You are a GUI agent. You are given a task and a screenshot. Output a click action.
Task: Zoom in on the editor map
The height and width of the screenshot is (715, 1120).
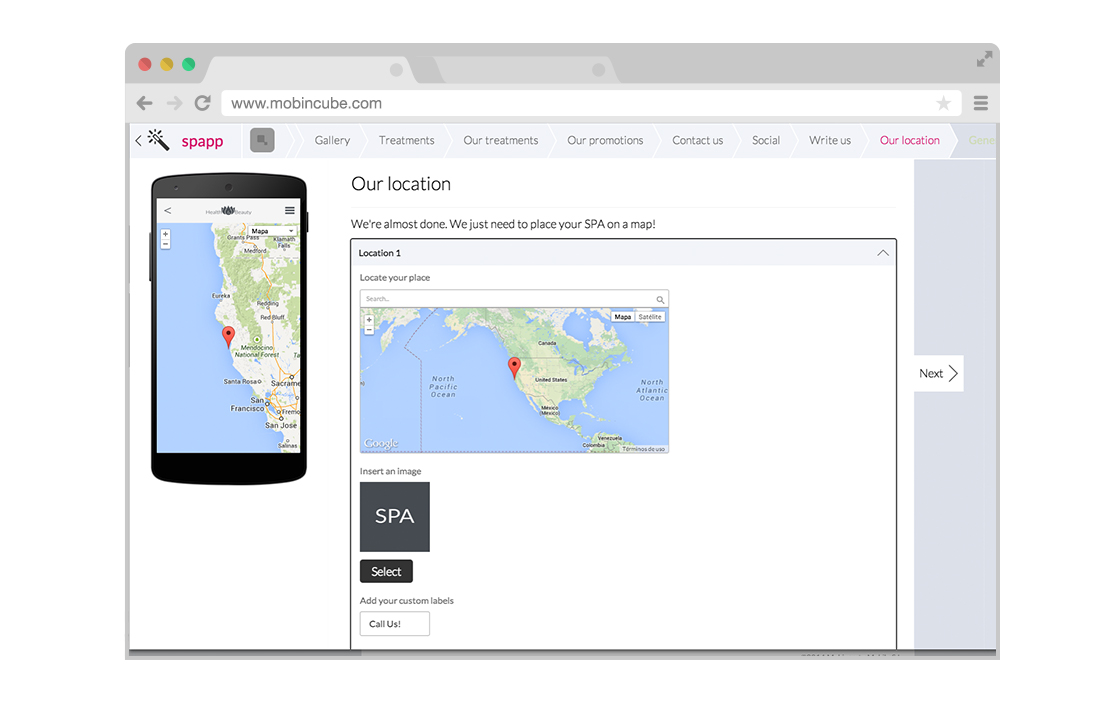[369, 319]
